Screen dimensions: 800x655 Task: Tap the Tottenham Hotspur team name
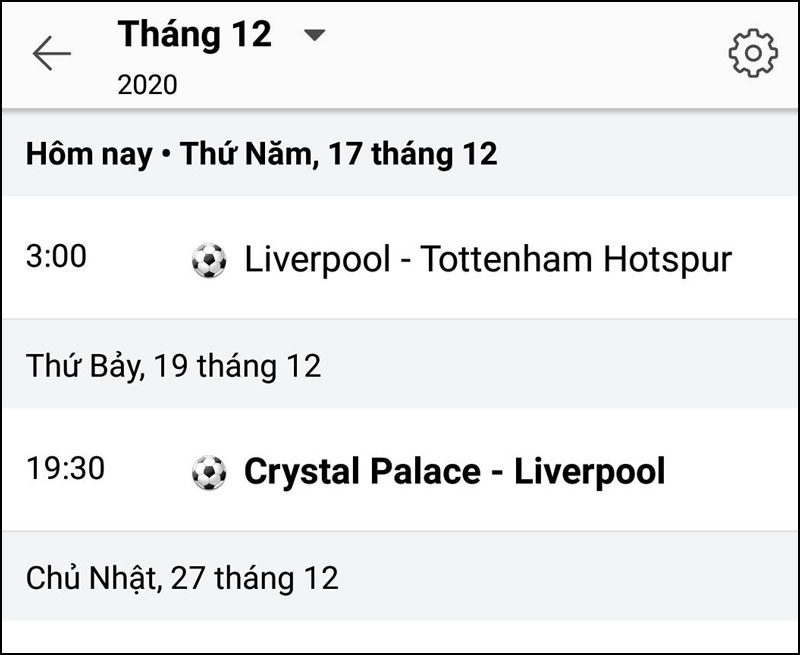pyautogui.click(x=576, y=260)
